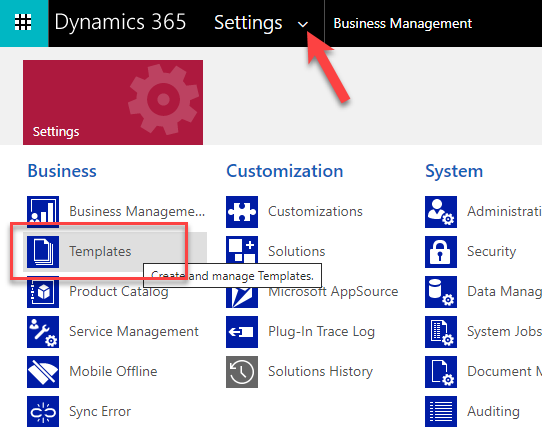
Task: Click the Plug-In Trace Log icon
Action: 242,332
